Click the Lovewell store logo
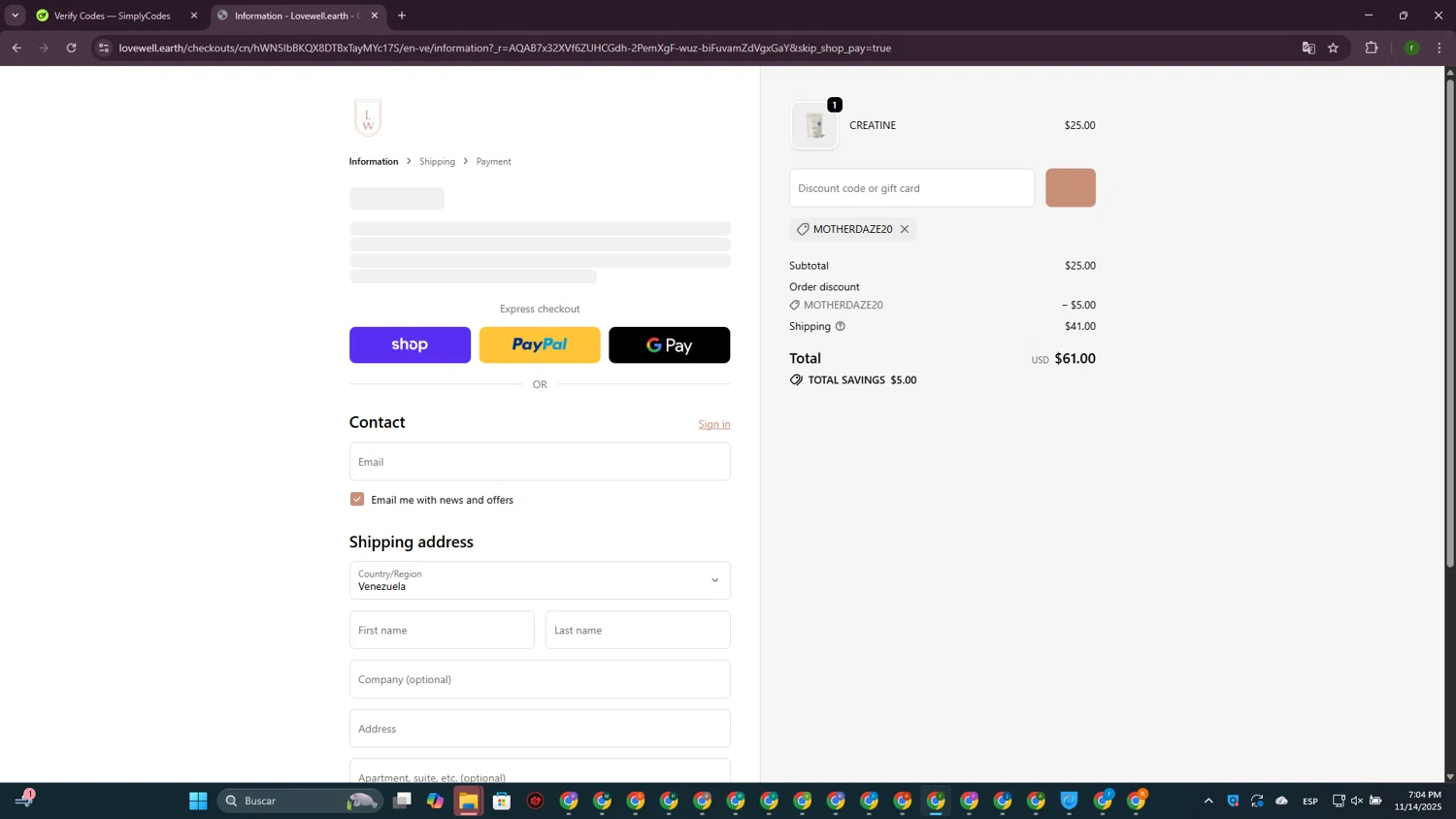Viewport: 1456px width, 819px height. point(368,117)
